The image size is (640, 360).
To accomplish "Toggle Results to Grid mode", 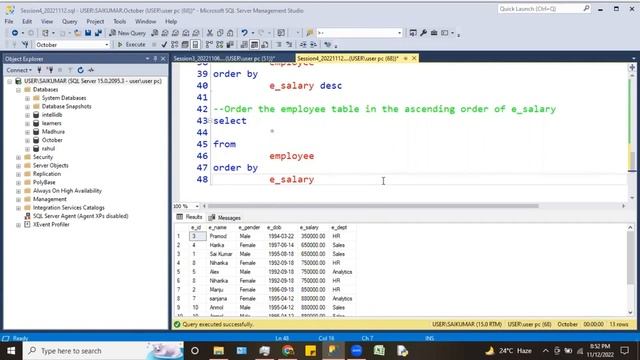I will (x=254, y=44).
